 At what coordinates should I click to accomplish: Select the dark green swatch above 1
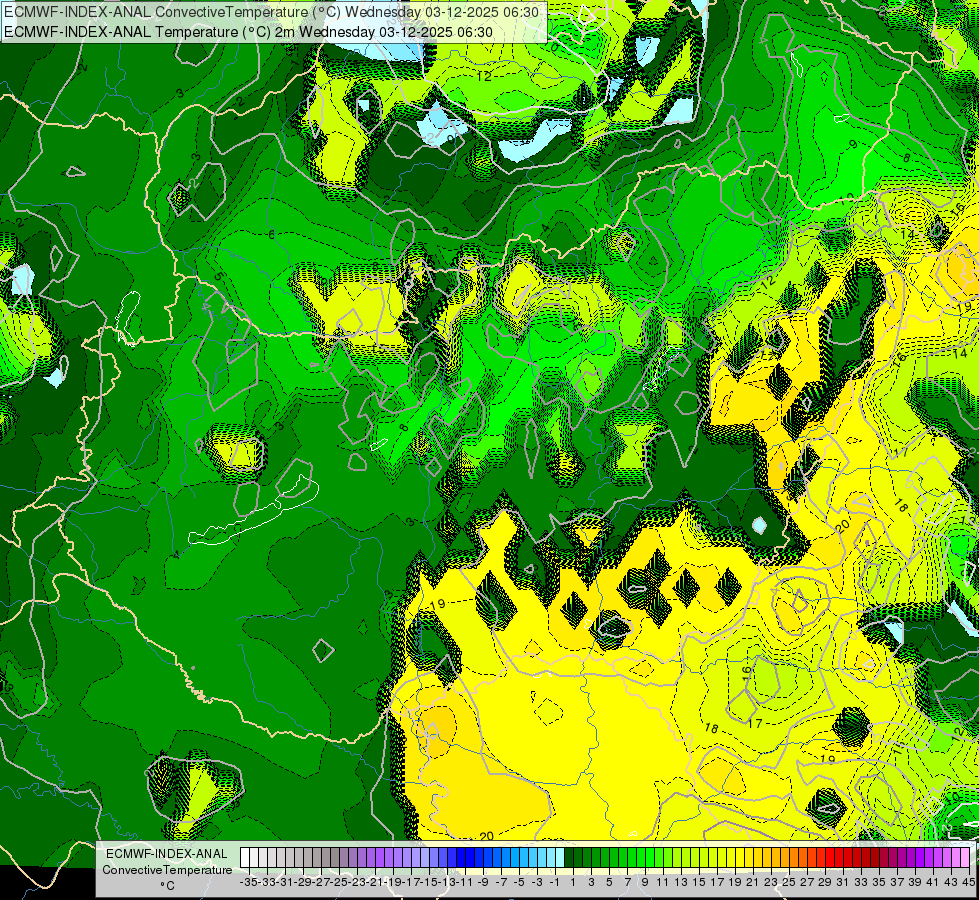[x=569, y=857]
